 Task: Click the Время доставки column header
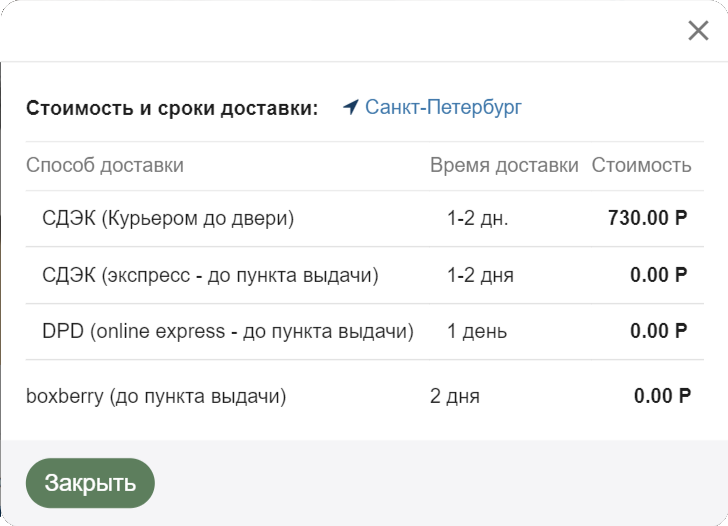coord(504,165)
